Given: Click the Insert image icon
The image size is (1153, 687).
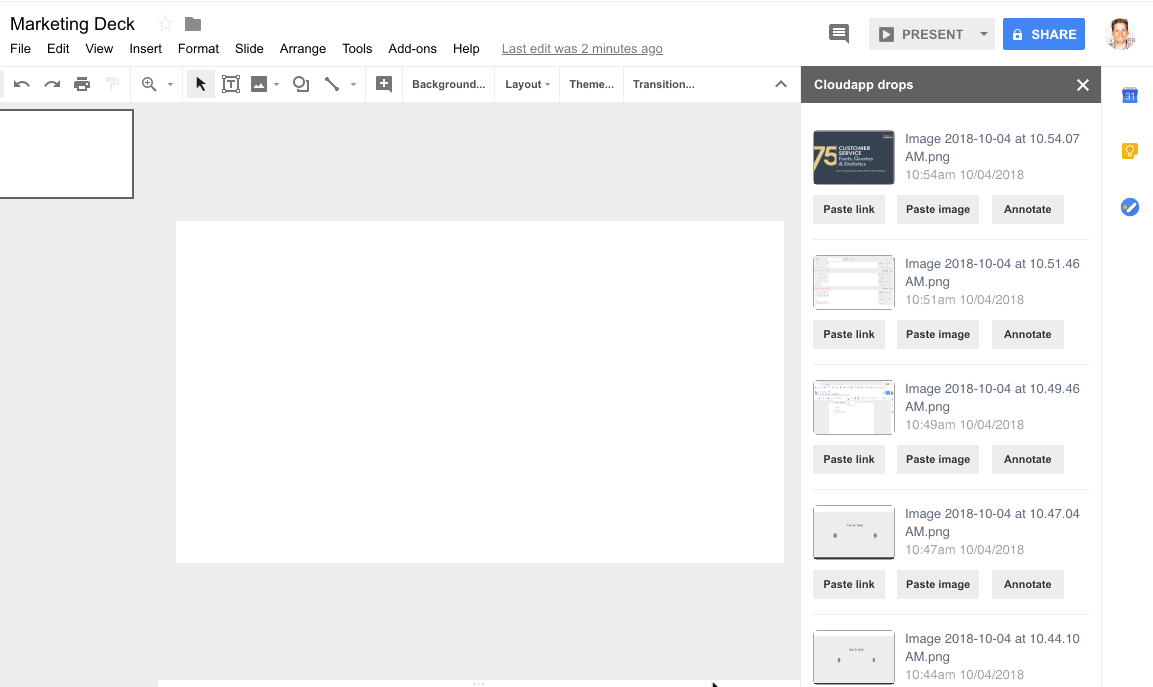Looking at the screenshot, I should pyautogui.click(x=259, y=84).
